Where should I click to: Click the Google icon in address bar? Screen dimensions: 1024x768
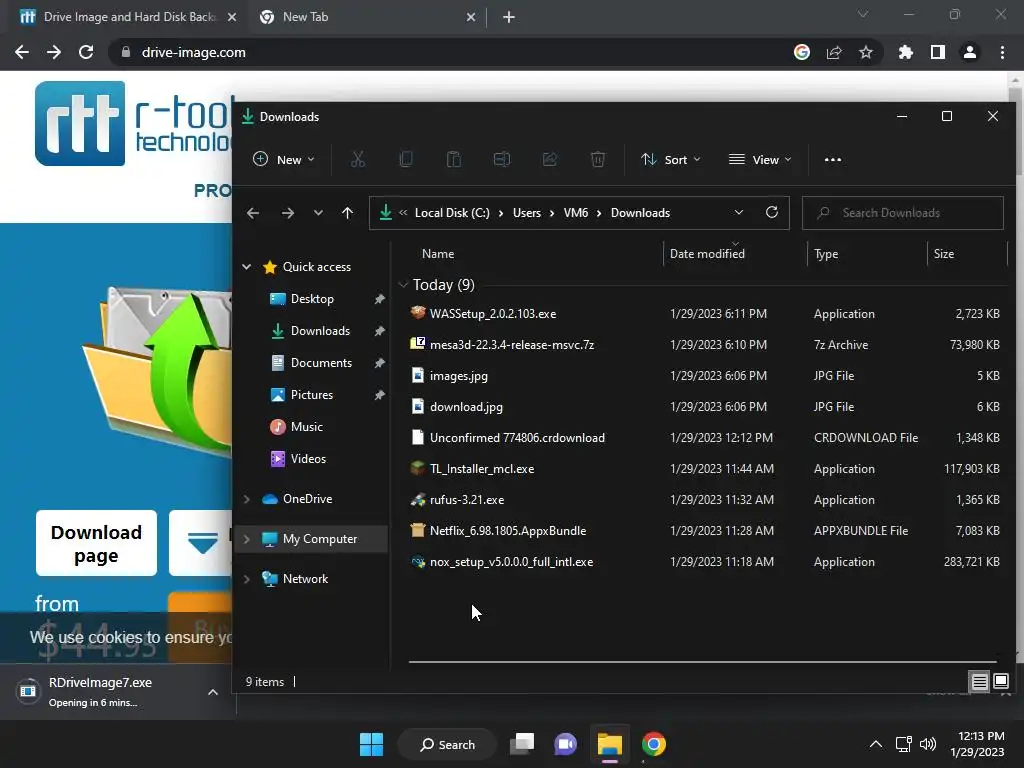click(x=802, y=52)
